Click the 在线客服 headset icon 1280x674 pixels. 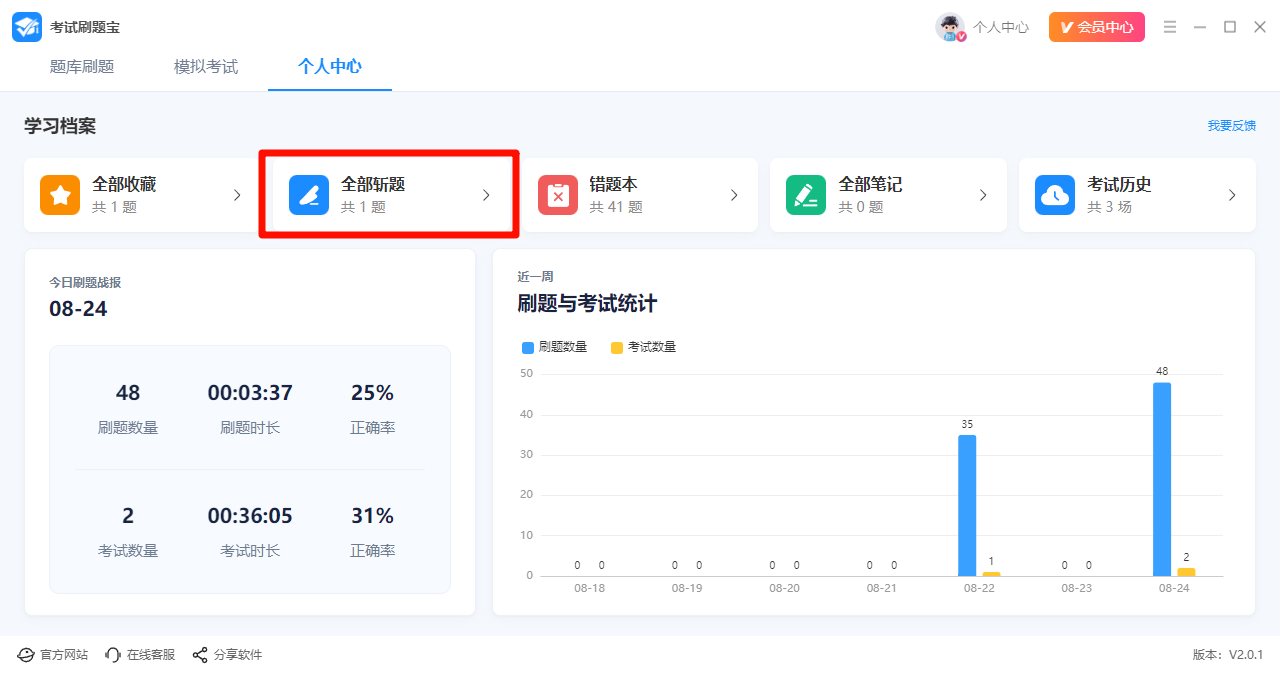coord(113,655)
